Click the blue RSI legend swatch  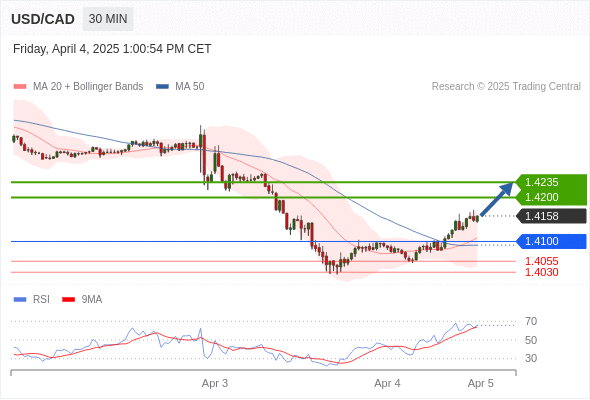(20, 300)
